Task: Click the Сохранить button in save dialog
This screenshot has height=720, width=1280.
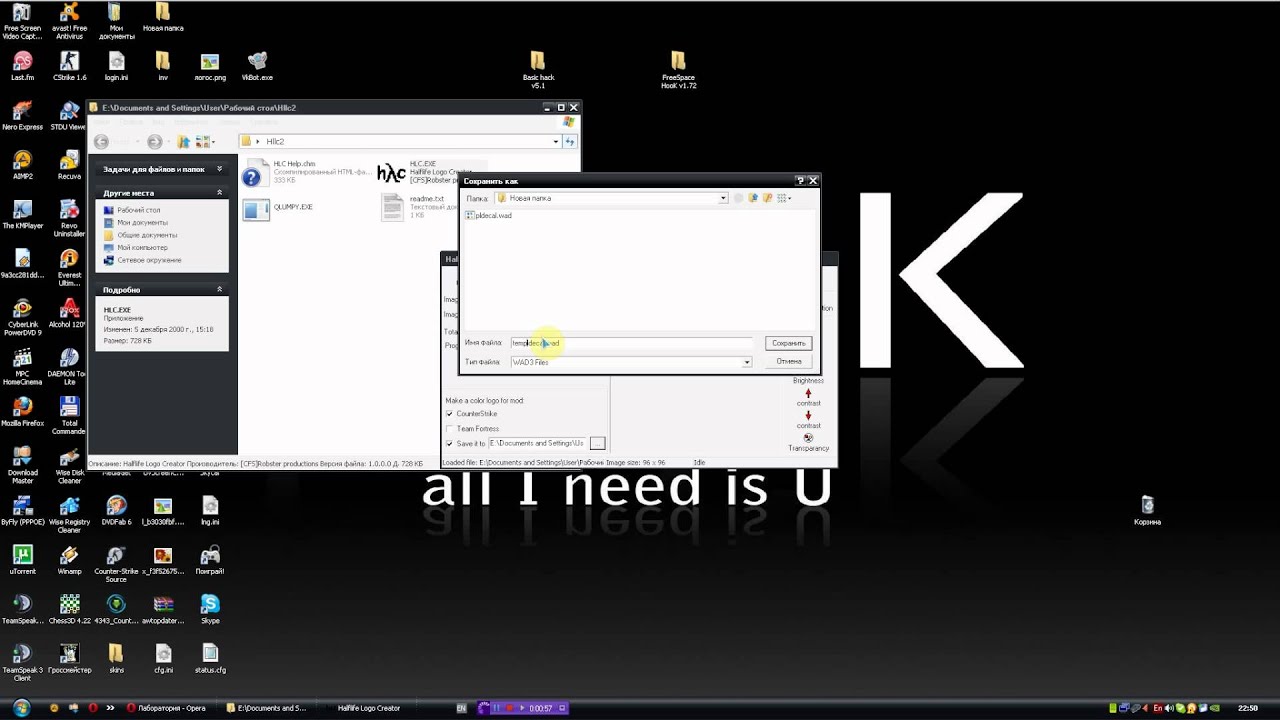Action: [788, 343]
